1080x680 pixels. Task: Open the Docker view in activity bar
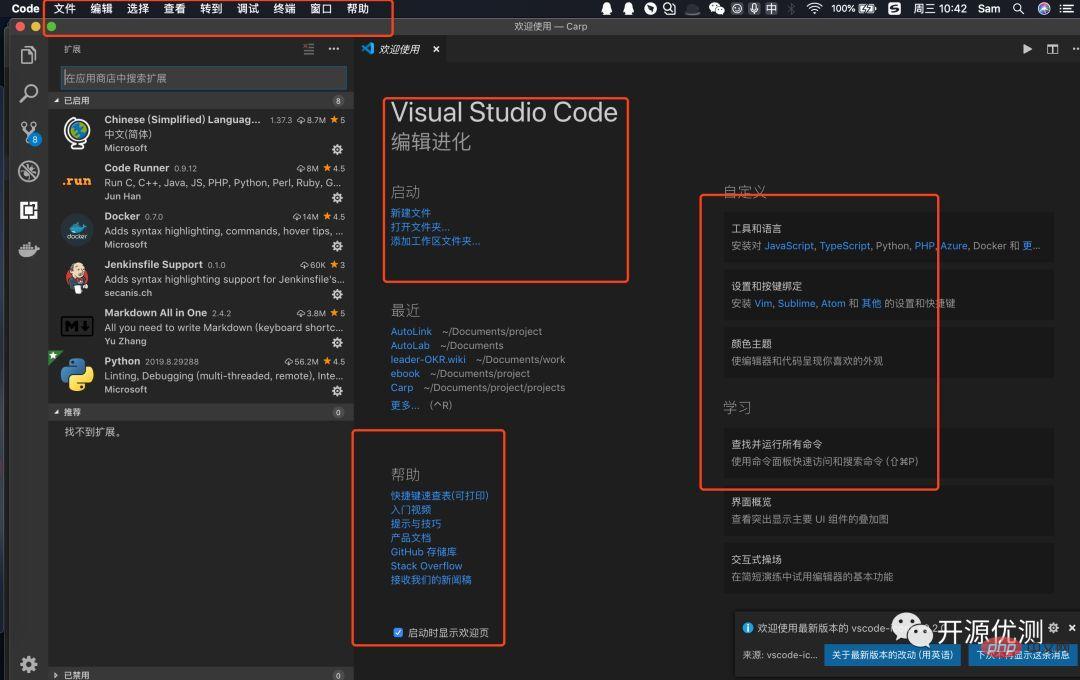(28, 249)
